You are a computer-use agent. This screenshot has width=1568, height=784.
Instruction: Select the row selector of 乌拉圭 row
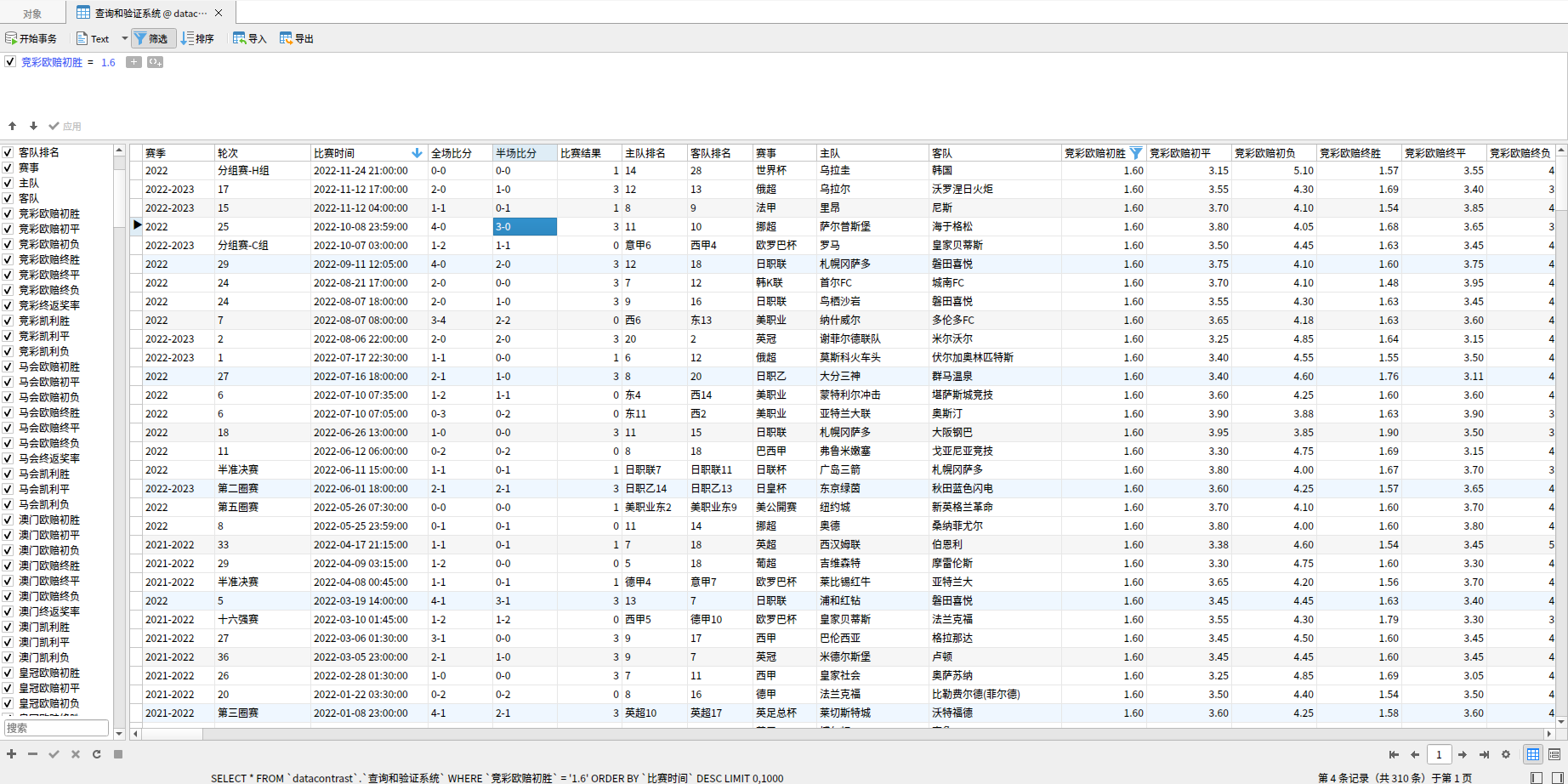pyautogui.click(x=136, y=170)
